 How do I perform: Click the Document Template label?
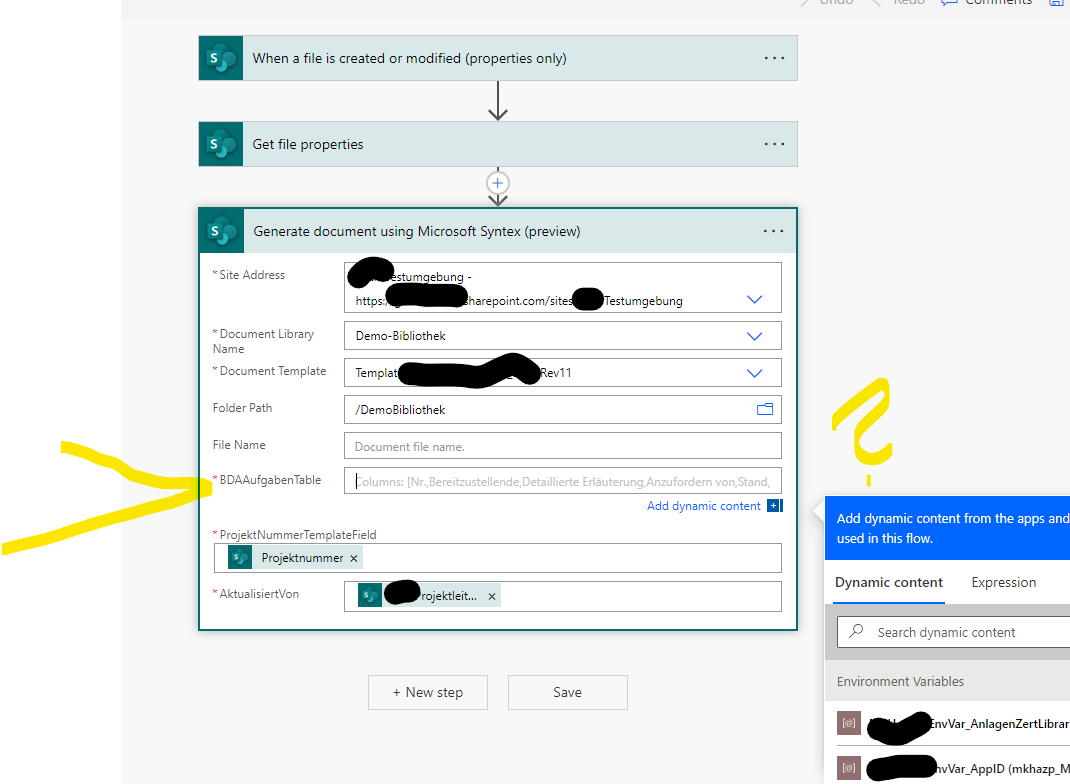[x=272, y=371]
